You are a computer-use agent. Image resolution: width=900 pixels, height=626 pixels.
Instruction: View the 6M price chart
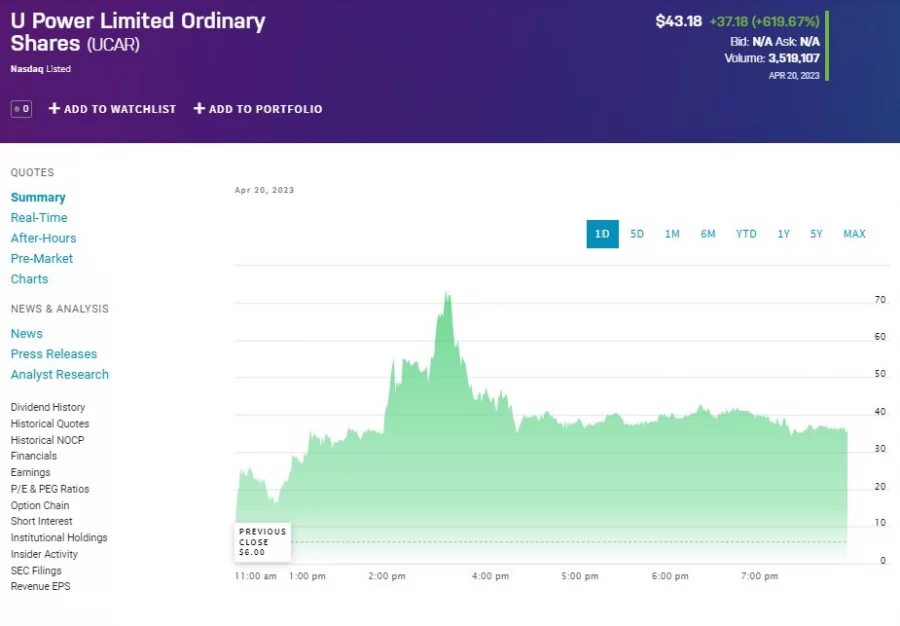pos(708,233)
